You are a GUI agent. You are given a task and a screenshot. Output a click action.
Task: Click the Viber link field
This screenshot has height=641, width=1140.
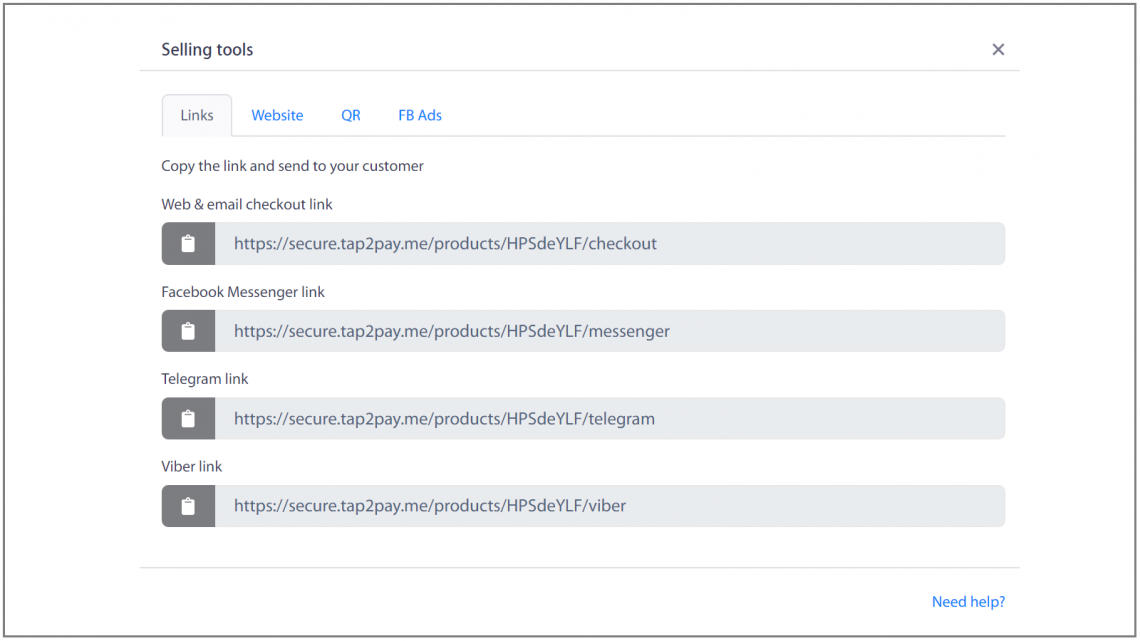(610, 505)
